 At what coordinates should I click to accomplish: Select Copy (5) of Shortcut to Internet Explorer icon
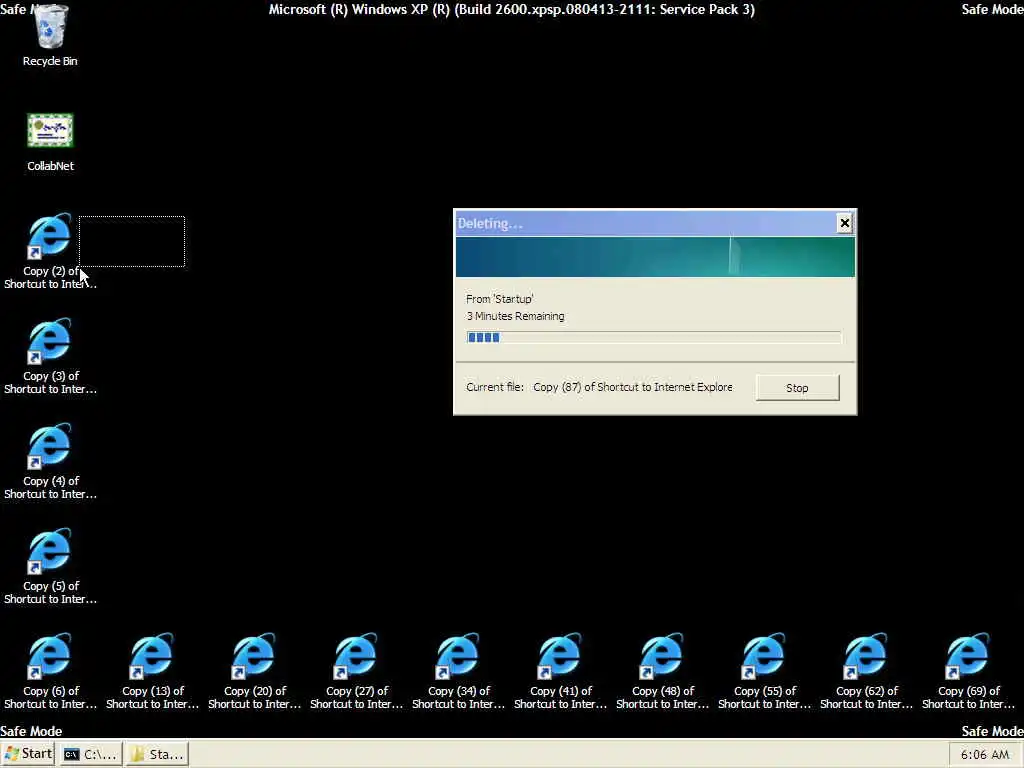coord(50,567)
